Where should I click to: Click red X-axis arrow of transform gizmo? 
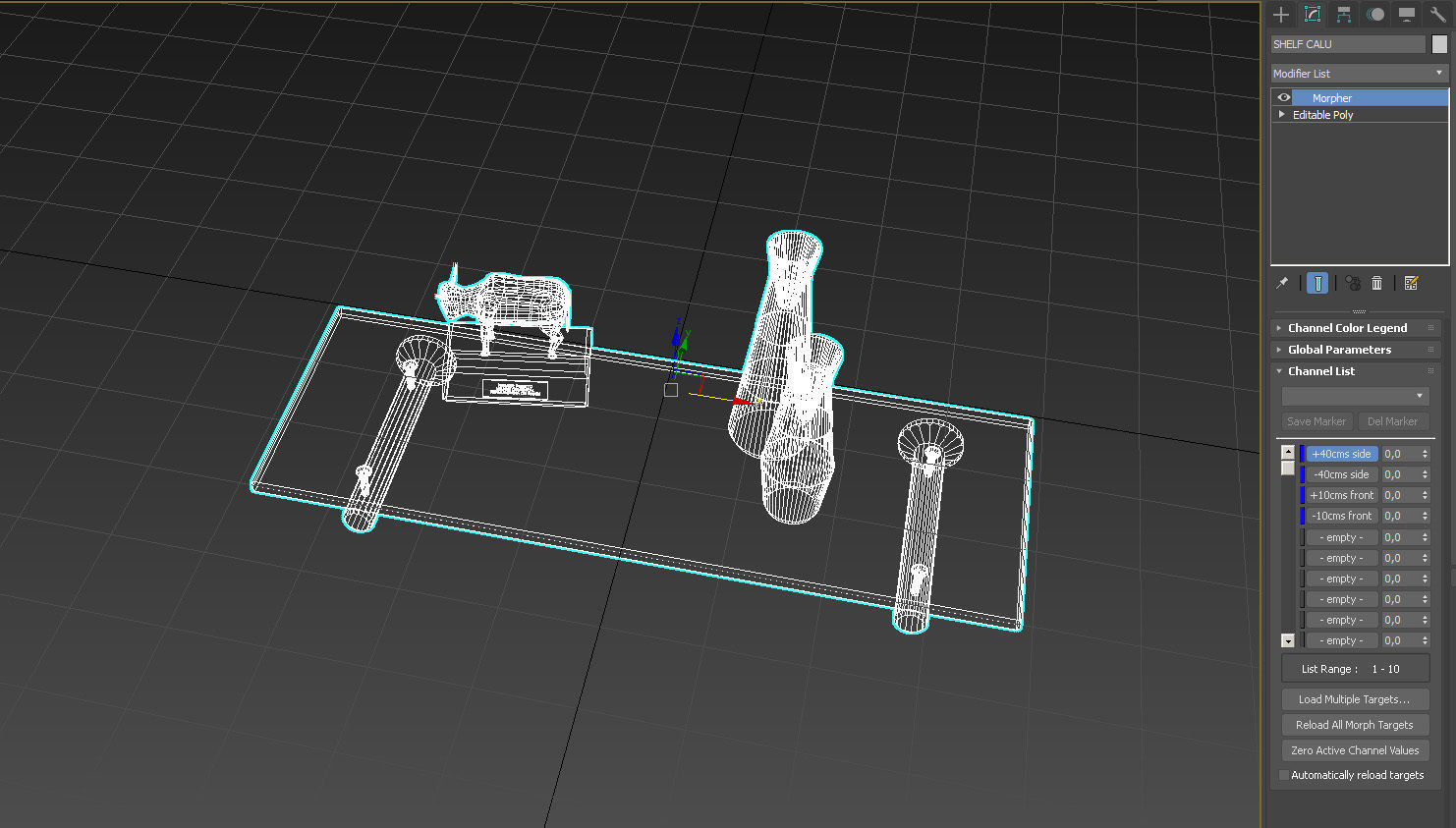(x=742, y=402)
